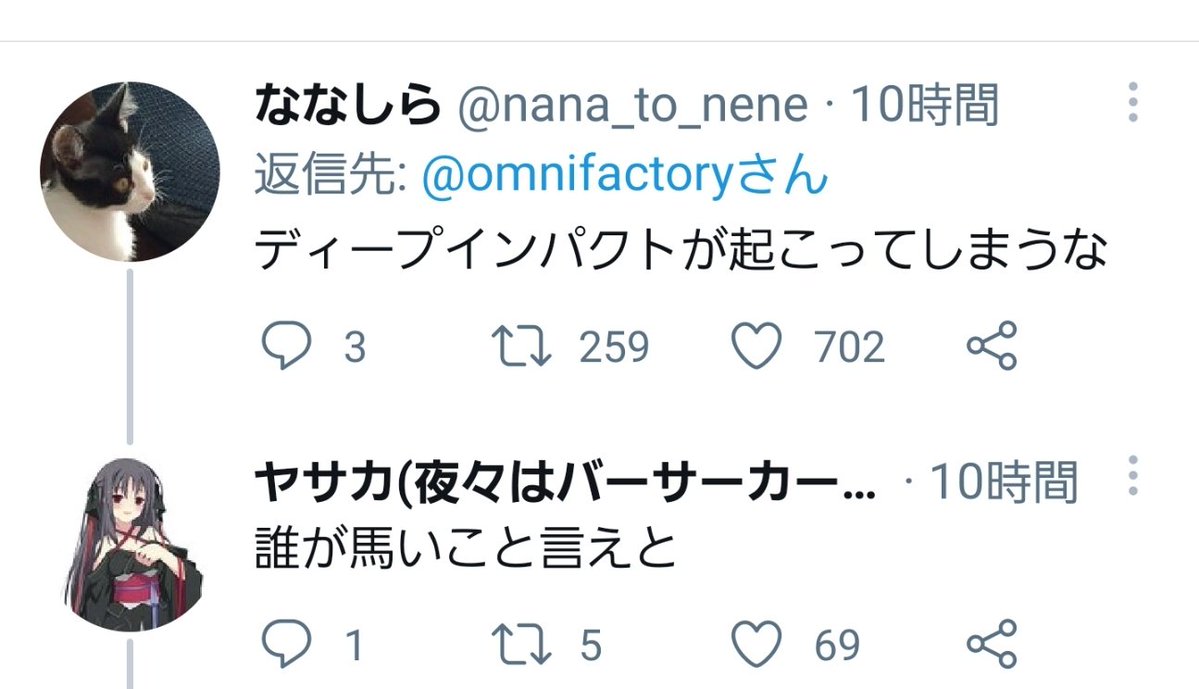Open ななしら display name profile
1199x689 pixels.
coord(347,104)
